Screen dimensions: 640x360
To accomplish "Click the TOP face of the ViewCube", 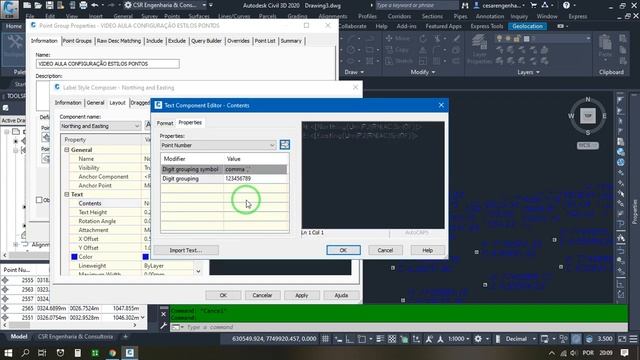I will (x=588, y=116).
